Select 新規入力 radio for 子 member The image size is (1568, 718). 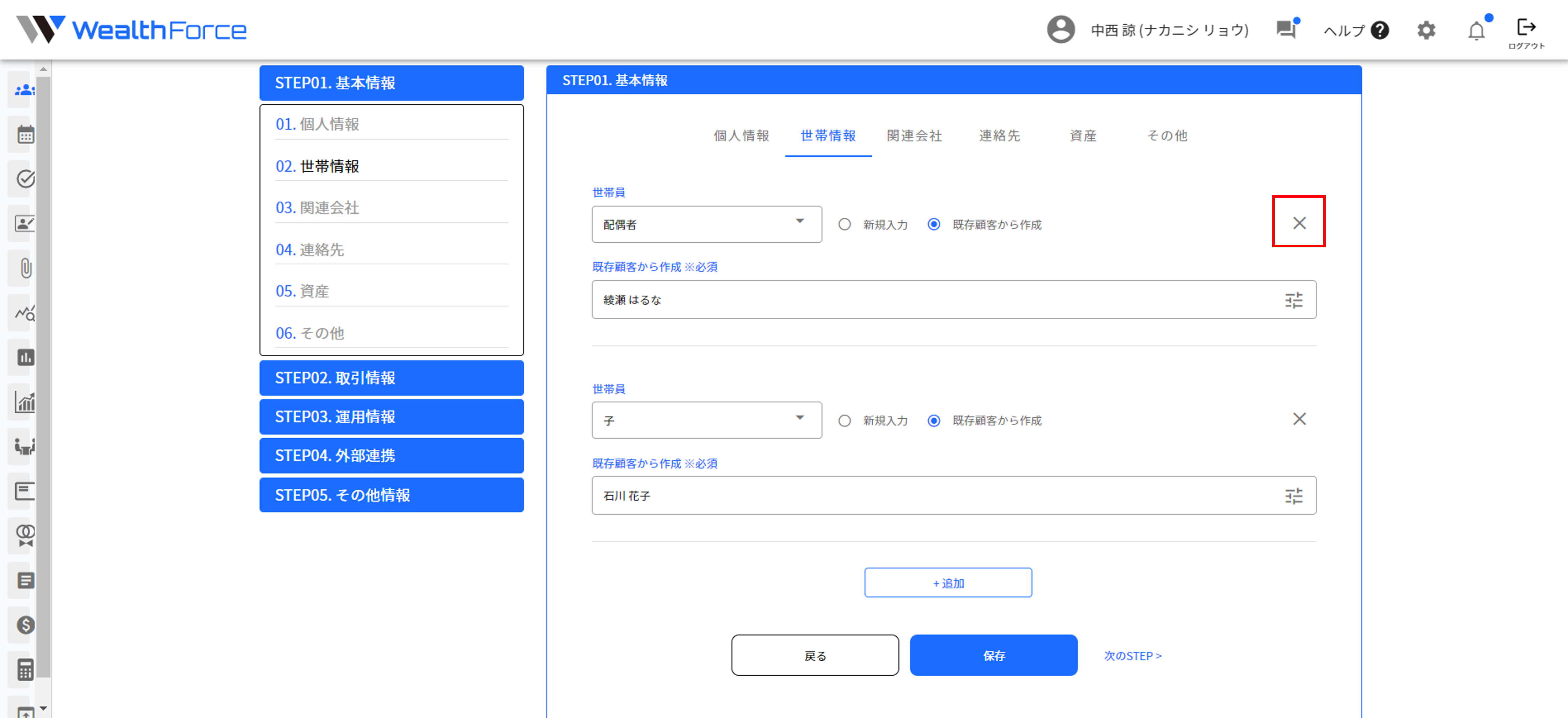point(844,420)
